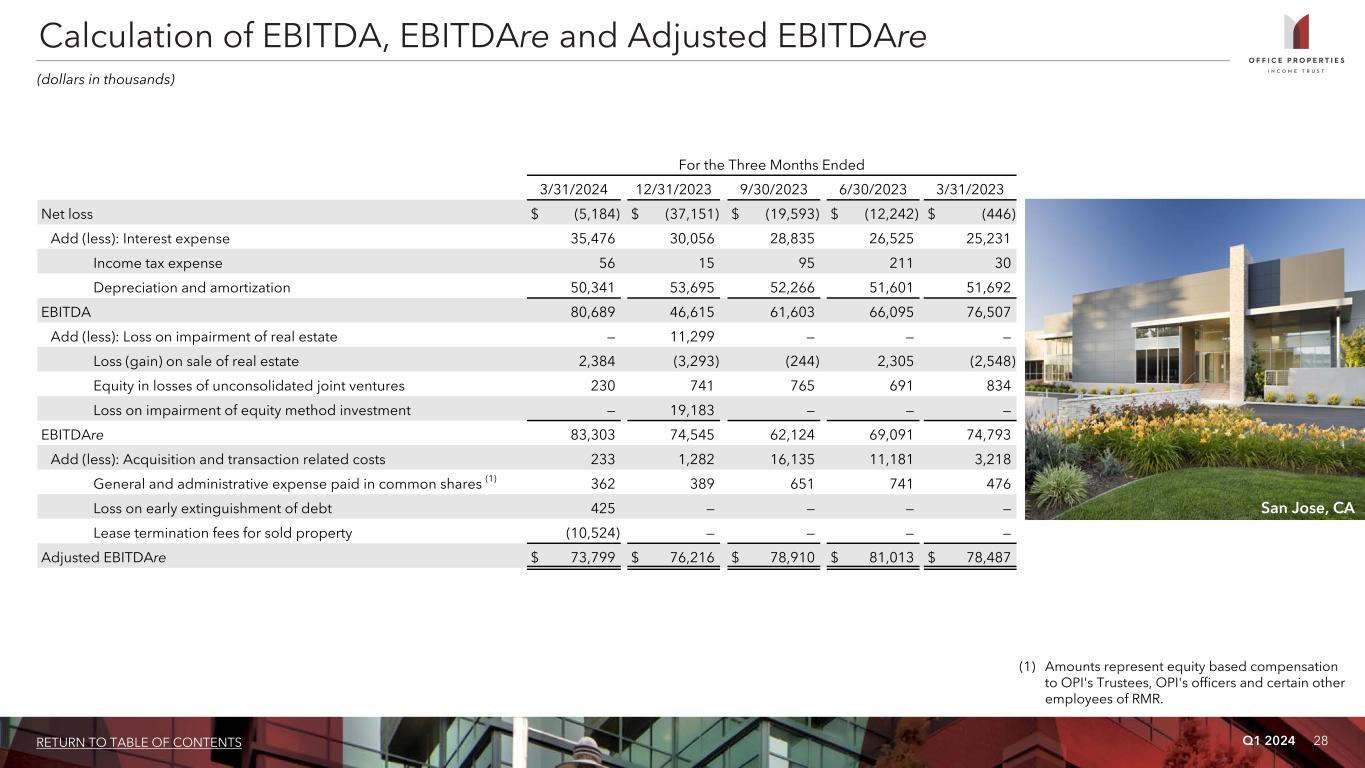The width and height of the screenshot is (1365, 768).
Task: Click 'Acquisition and transaction related costs' row label
Action: tap(254, 459)
